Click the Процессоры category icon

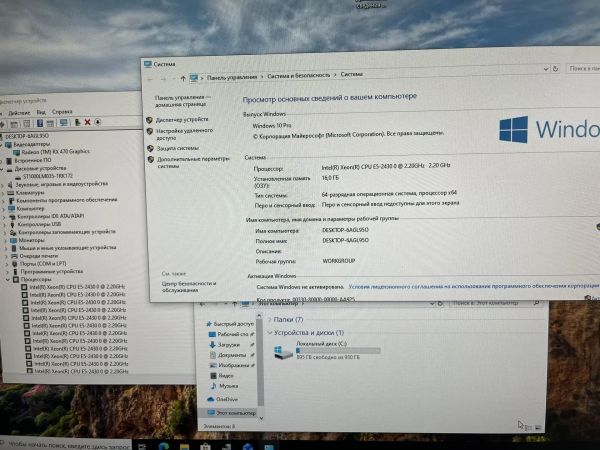click(16, 280)
